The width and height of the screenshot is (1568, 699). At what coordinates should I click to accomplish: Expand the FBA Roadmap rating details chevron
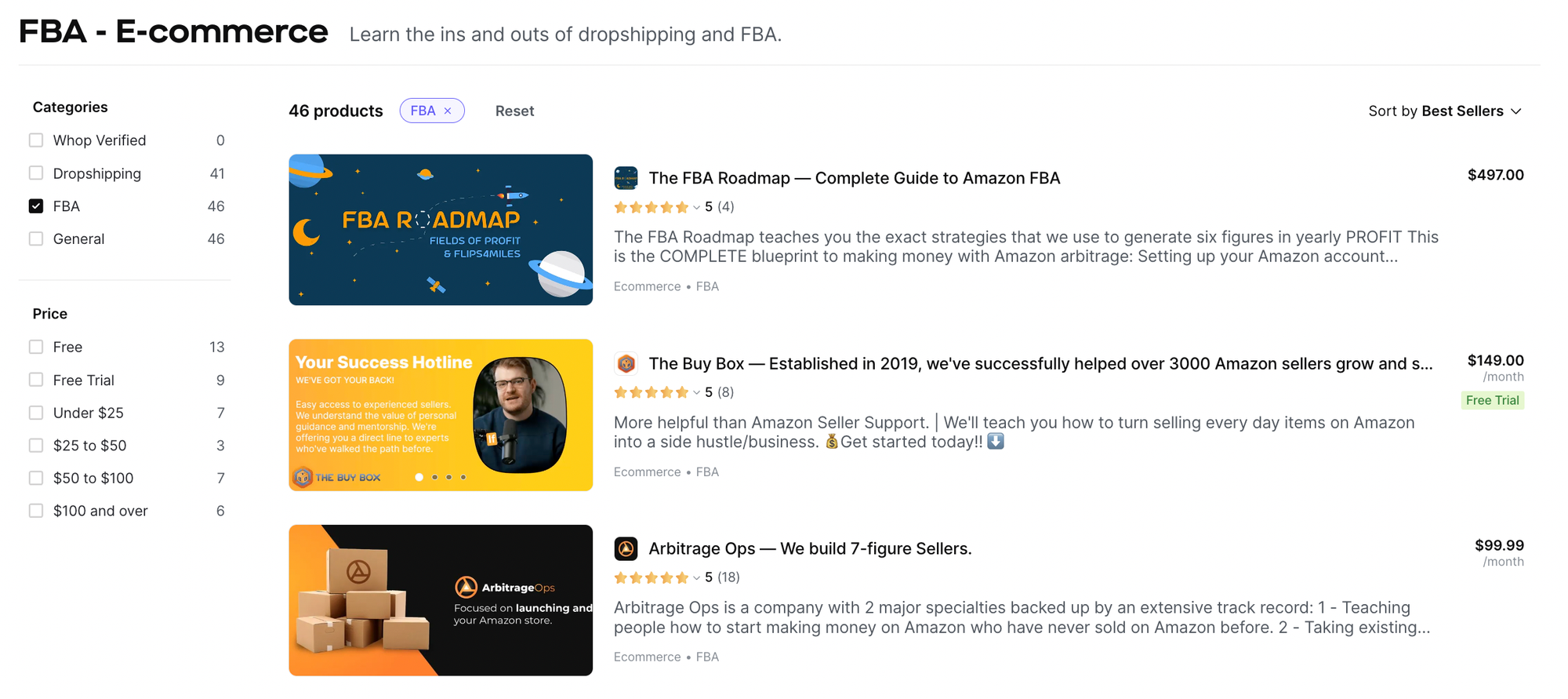tap(696, 207)
